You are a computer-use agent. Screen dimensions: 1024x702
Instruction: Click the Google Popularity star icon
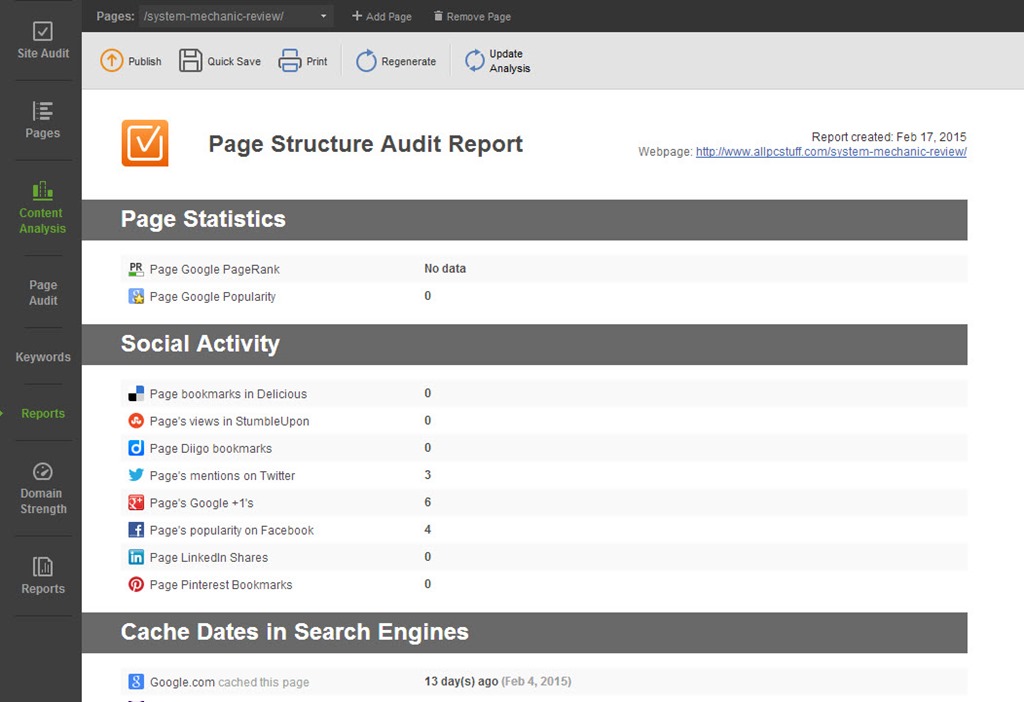[136, 296]
